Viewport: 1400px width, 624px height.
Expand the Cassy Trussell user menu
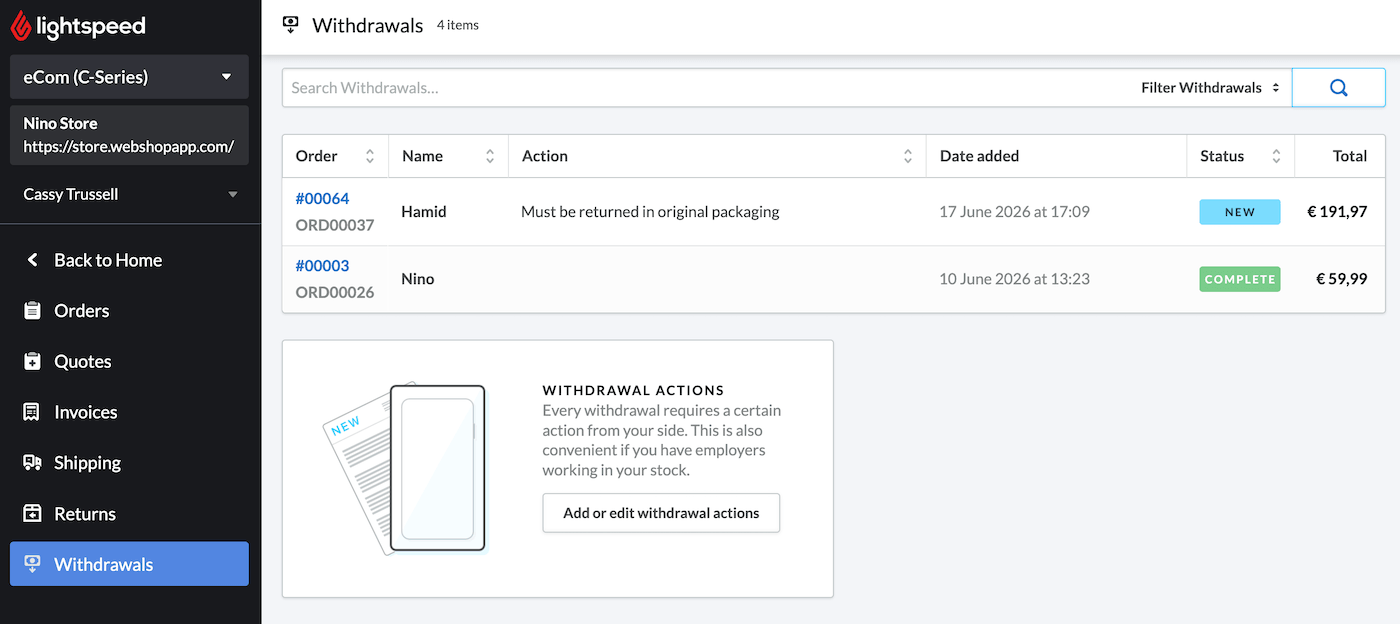tap(129, 194)
